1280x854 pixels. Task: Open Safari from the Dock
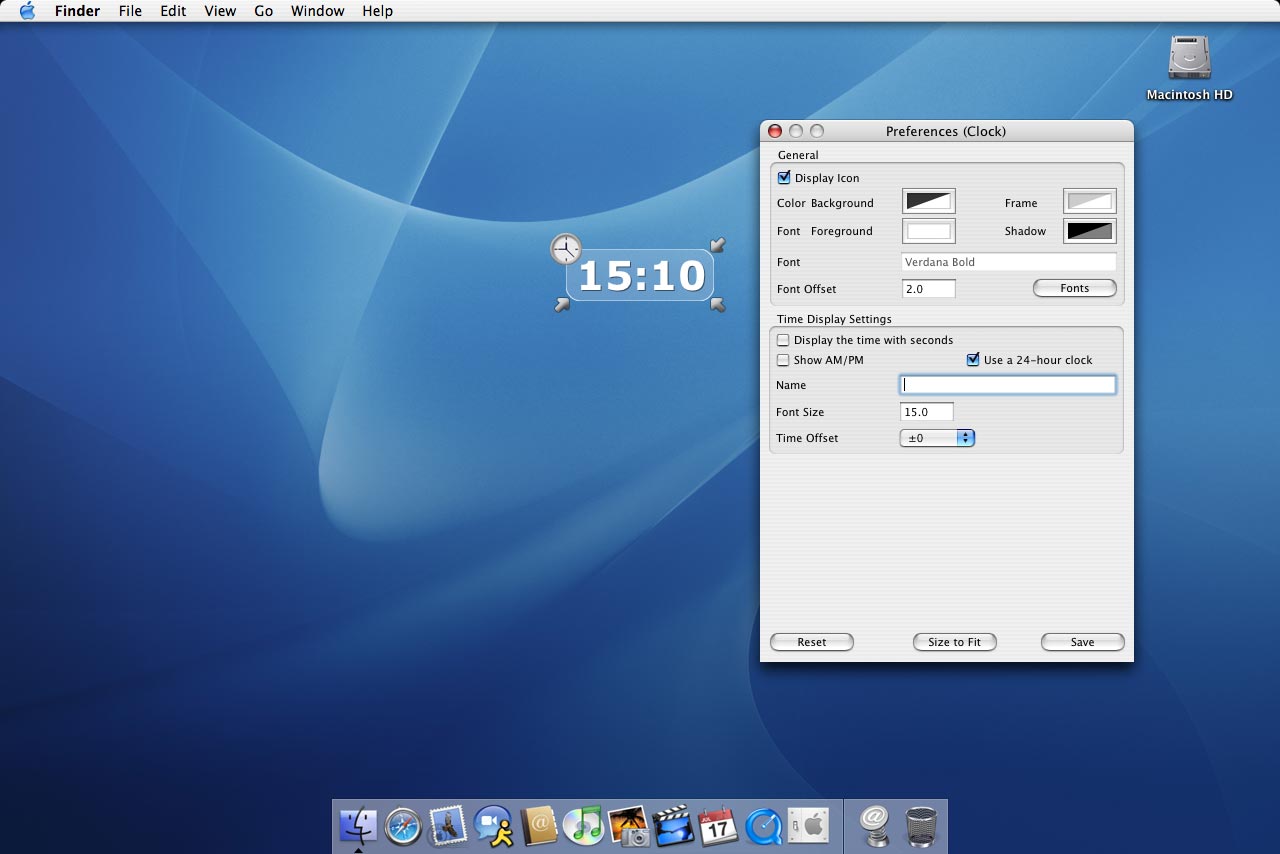pyautogui.click(x=403, y=826)
